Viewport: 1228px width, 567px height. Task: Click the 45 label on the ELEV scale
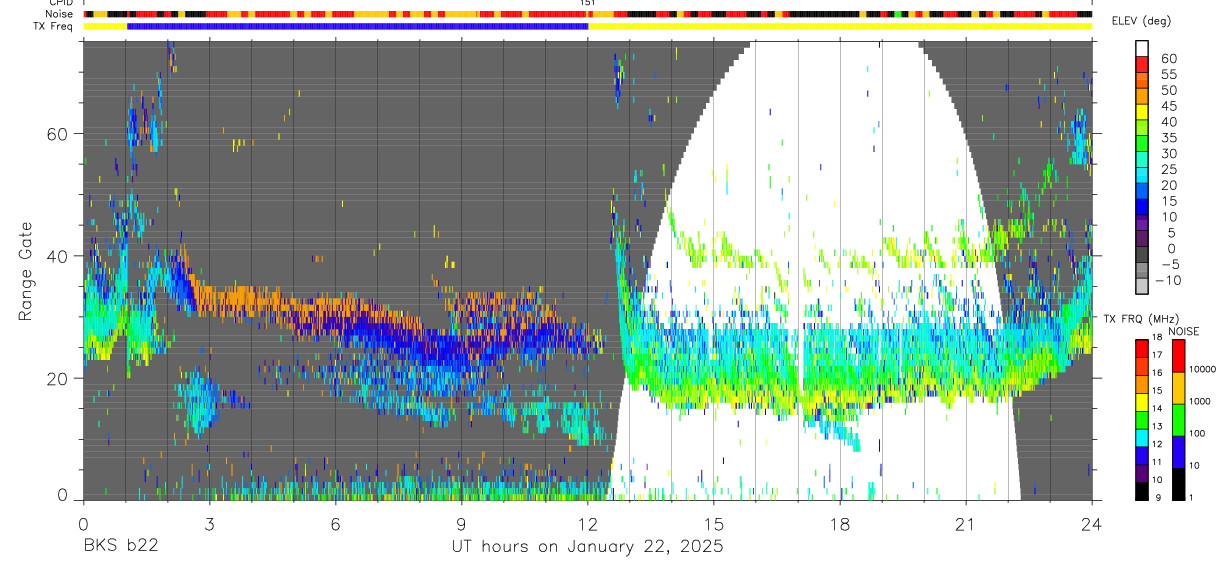click(1167, 106)
